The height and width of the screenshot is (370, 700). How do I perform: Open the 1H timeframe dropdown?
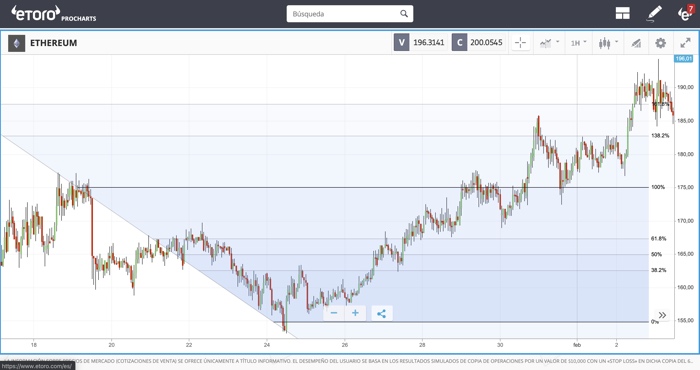coord(579,43)
